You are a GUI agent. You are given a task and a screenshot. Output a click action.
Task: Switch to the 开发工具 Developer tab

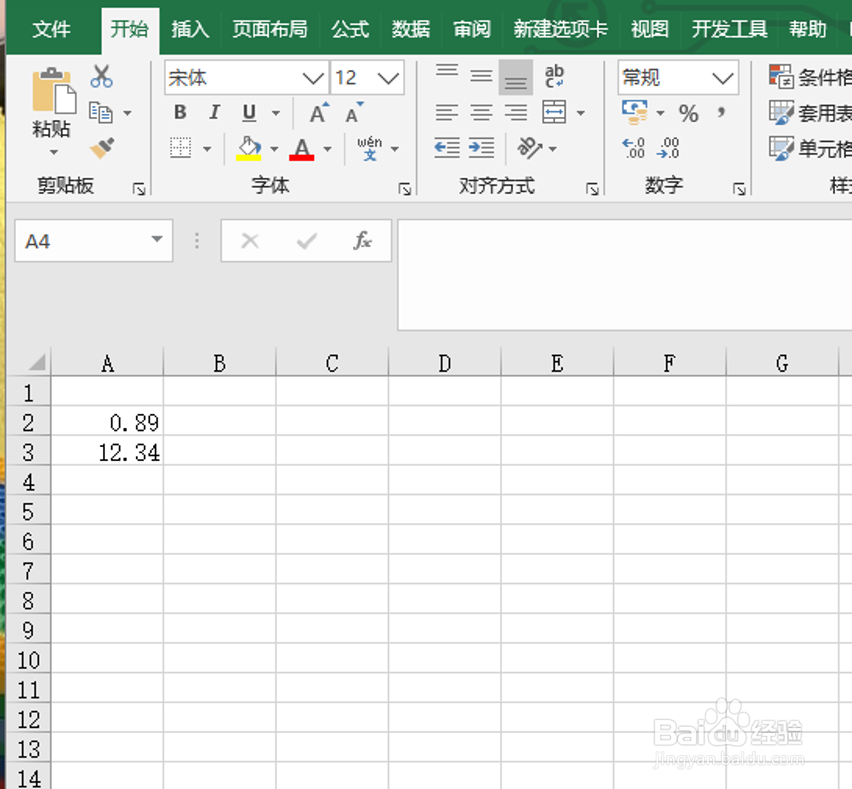[730, 29]
